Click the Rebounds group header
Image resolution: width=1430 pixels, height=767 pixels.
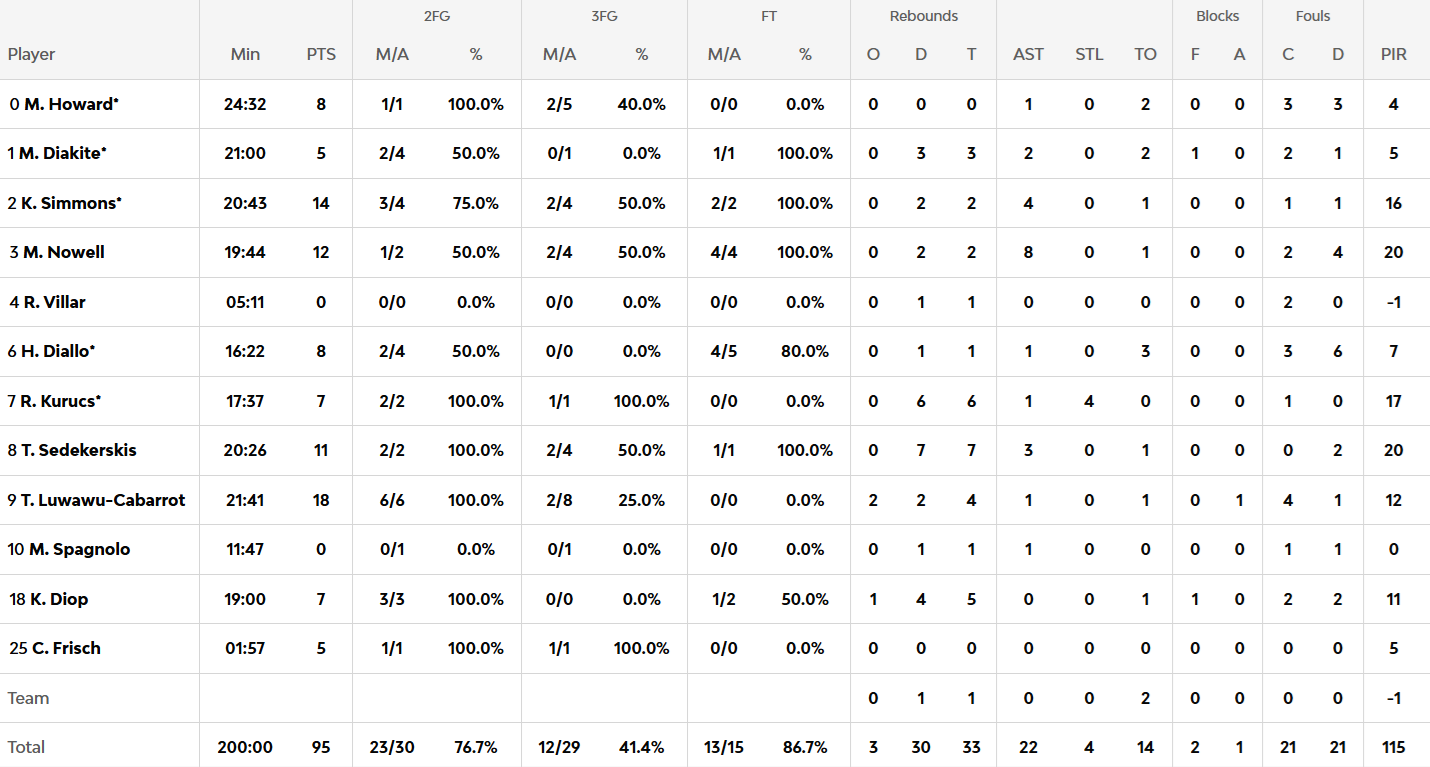click(x=923, y=16)
